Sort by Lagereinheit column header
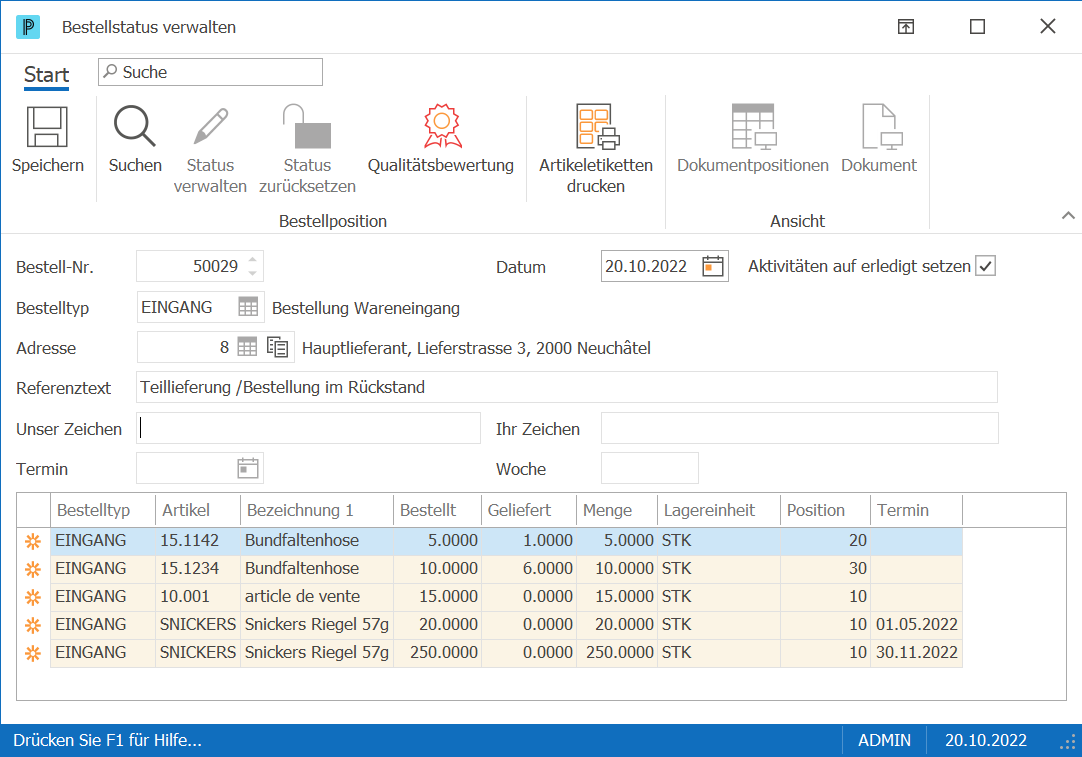The height and width of the screenshot is (757, 1082). [x=719, y=511]
